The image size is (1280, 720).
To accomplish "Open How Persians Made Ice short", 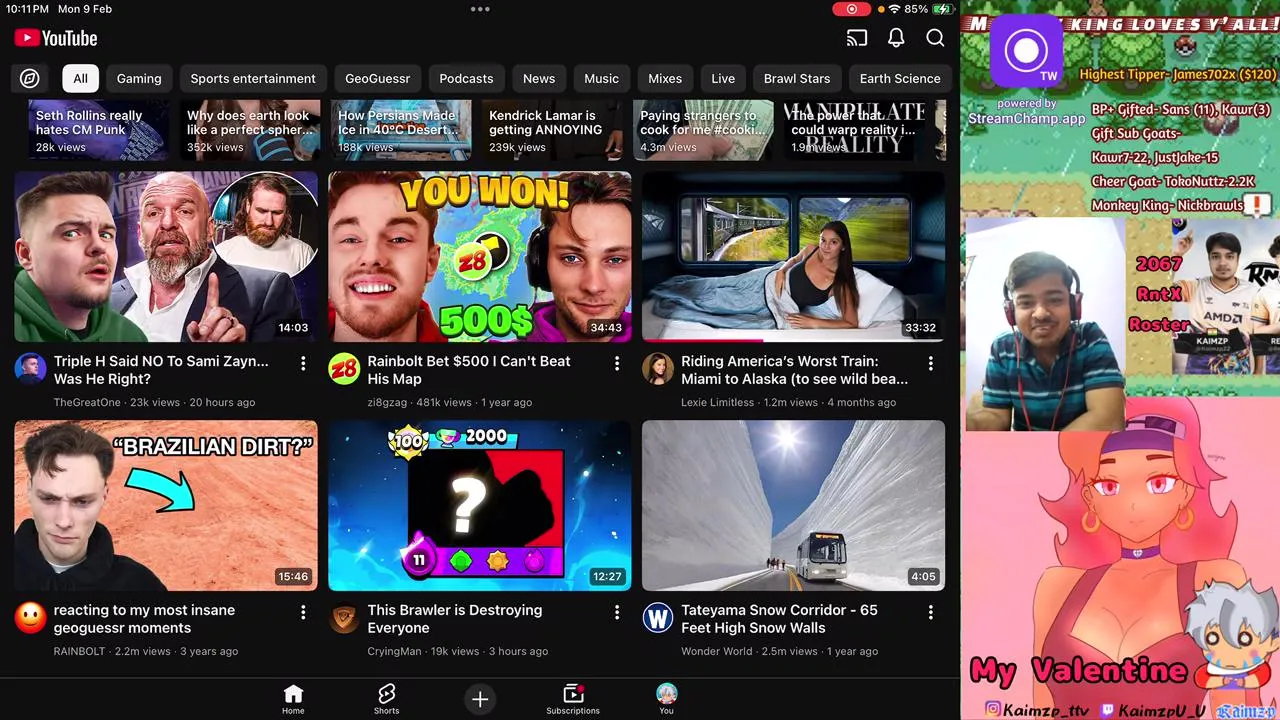I will (401, 130).
